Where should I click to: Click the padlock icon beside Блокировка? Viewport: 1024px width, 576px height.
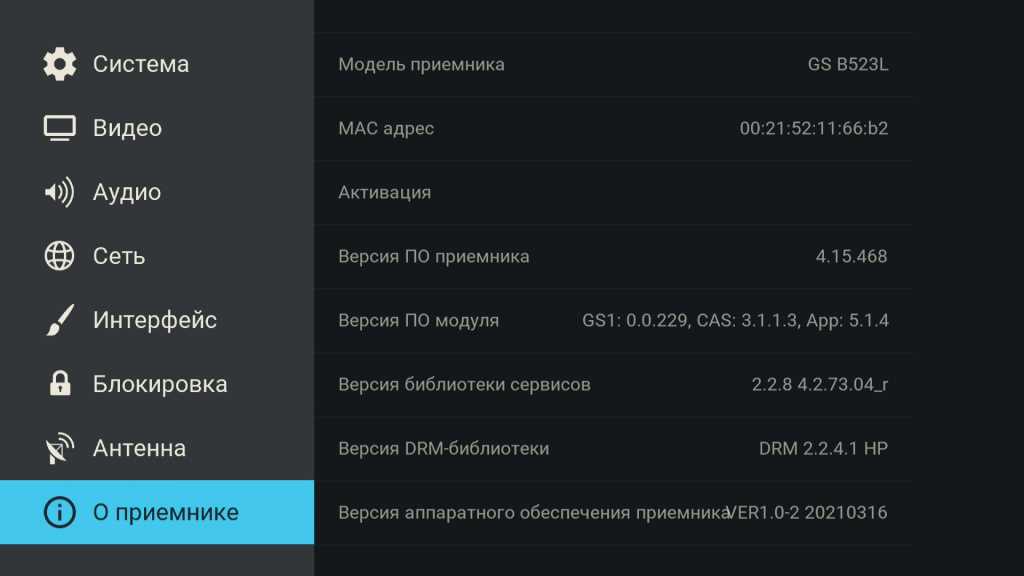click(x=60, y=384)
